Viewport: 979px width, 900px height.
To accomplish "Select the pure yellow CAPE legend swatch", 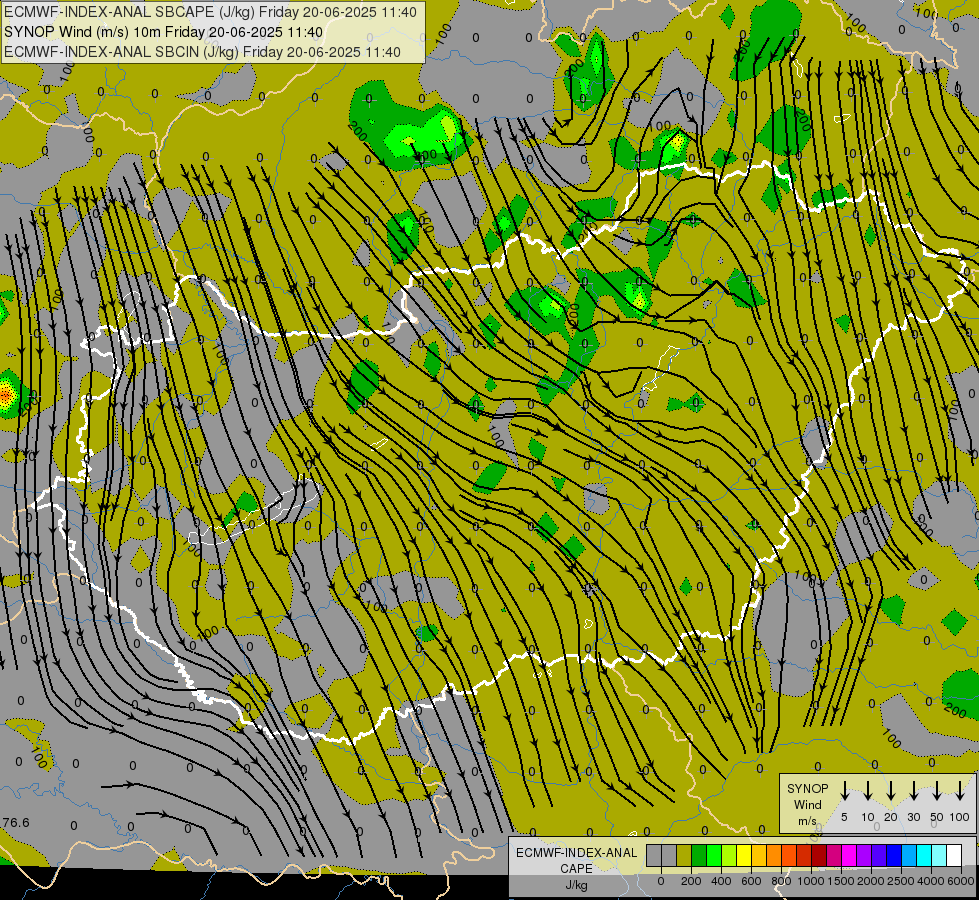I will click(x=744, y=855).
